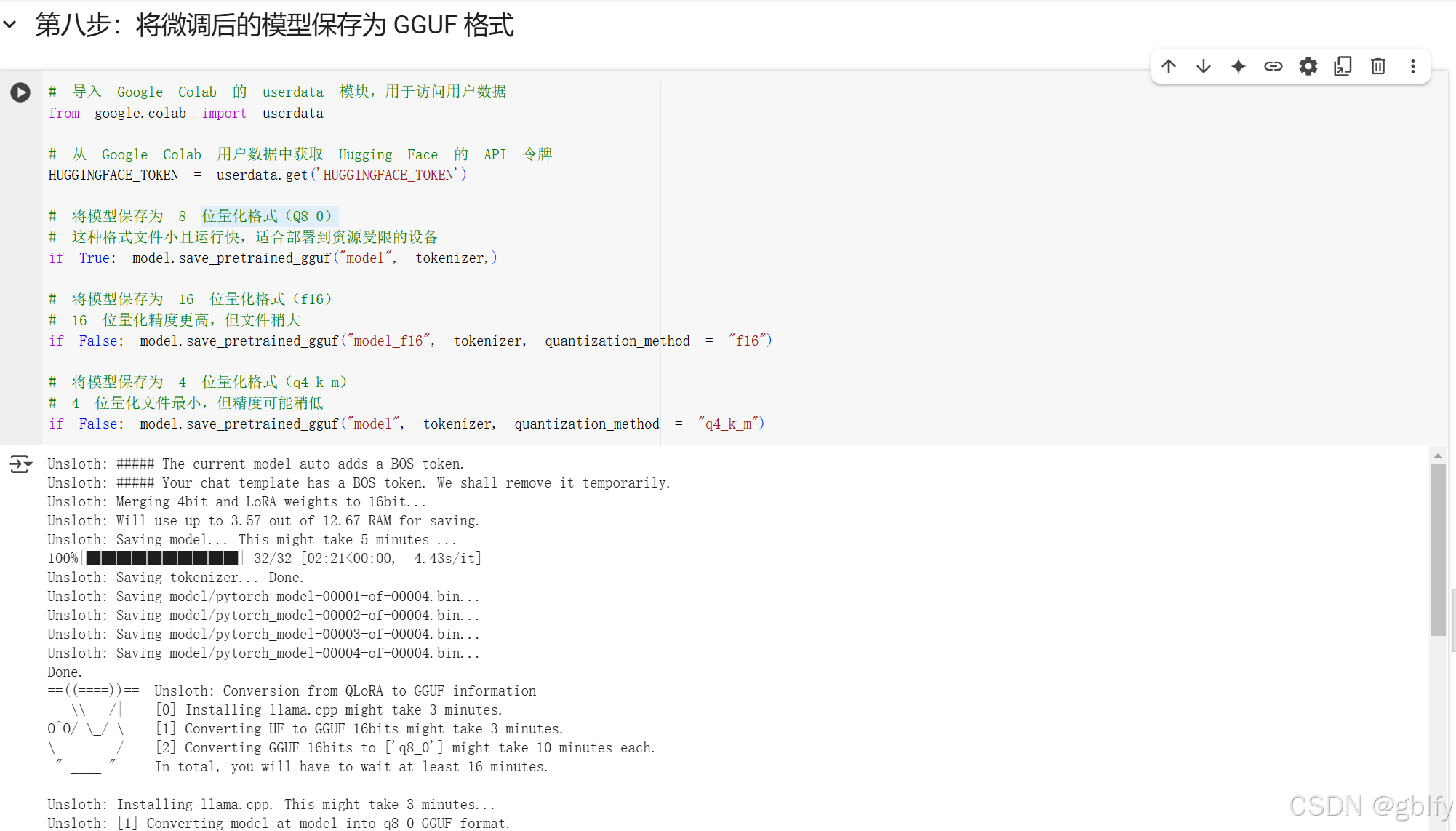Move cell down with arrow icon

click(x=1204, y=66)
